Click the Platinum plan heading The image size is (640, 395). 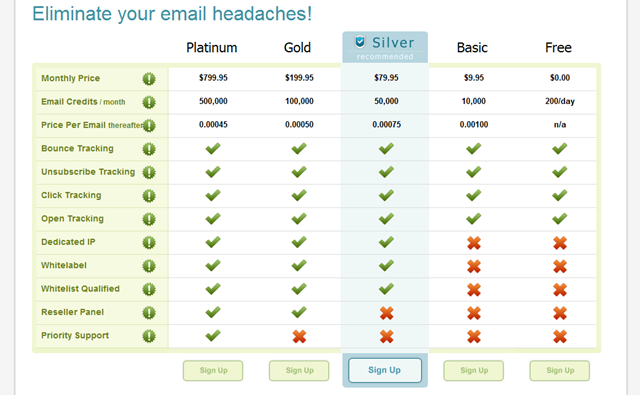coord(212,48)
